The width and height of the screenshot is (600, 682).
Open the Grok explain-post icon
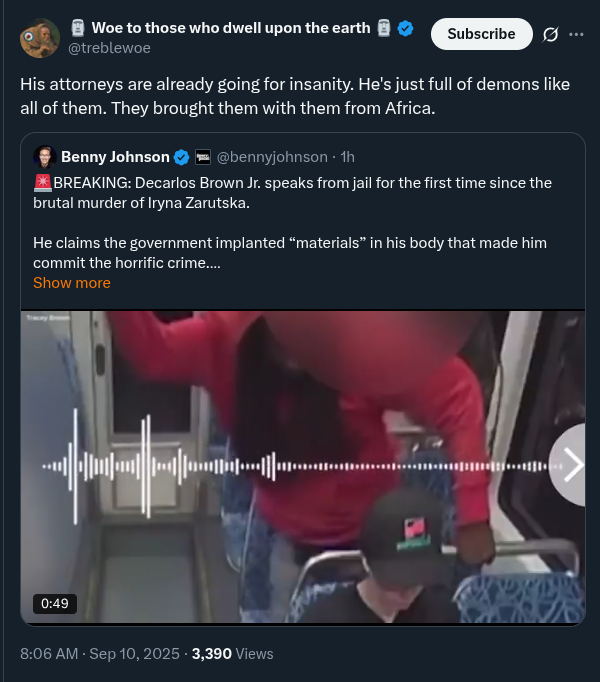tap(550, 34)
